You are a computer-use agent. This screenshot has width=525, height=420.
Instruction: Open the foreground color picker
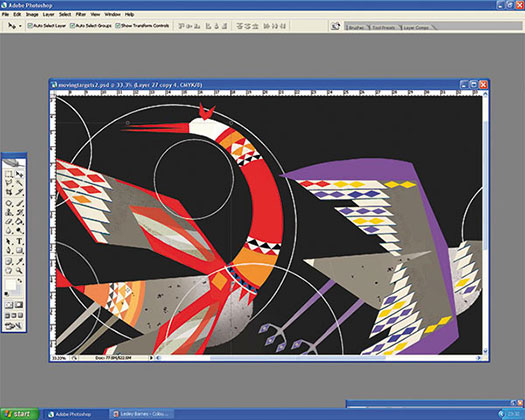[10, 285]
